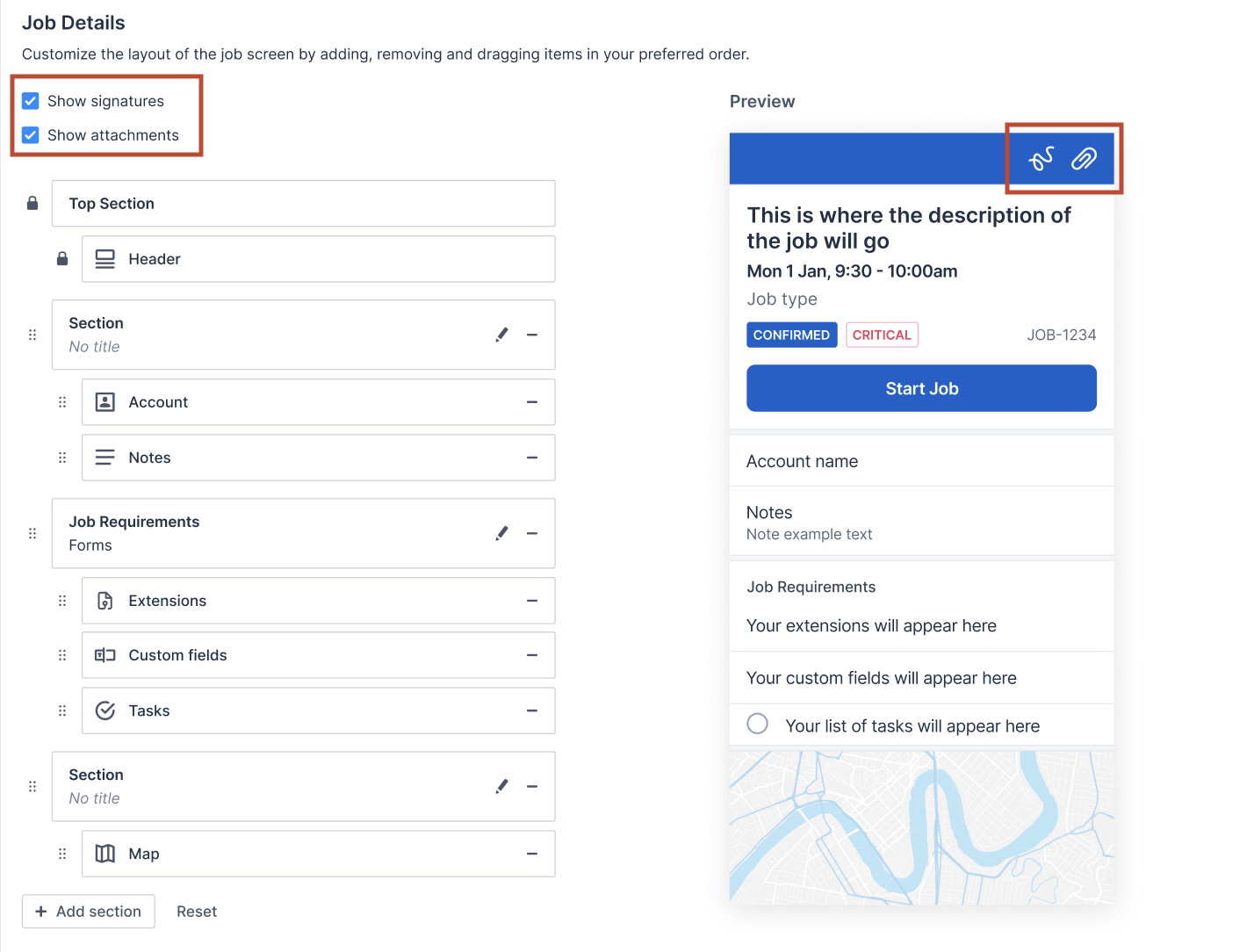Click the Start Job button in the preview
The height and width of the screenshot is (952, 1254).
click(921, 387)
